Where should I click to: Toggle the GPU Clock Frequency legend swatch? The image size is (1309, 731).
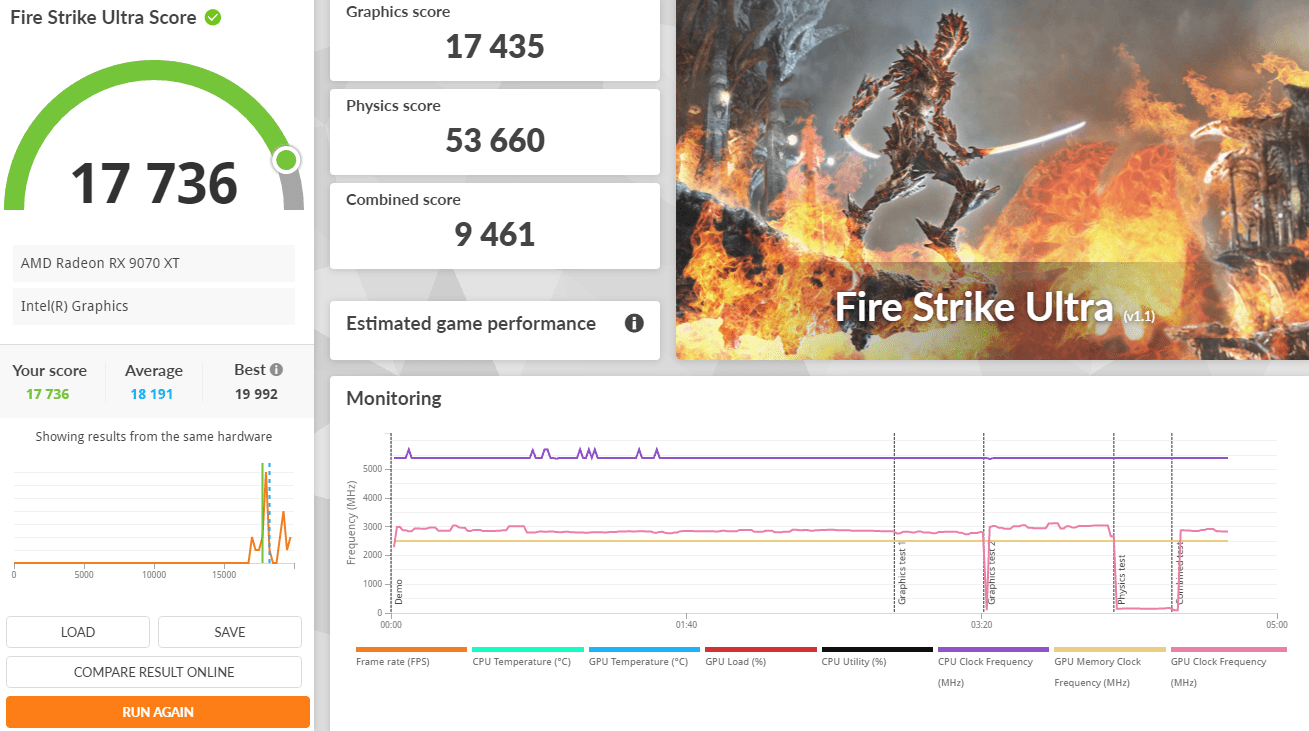pyautogui.click(x=1228, y=649)
